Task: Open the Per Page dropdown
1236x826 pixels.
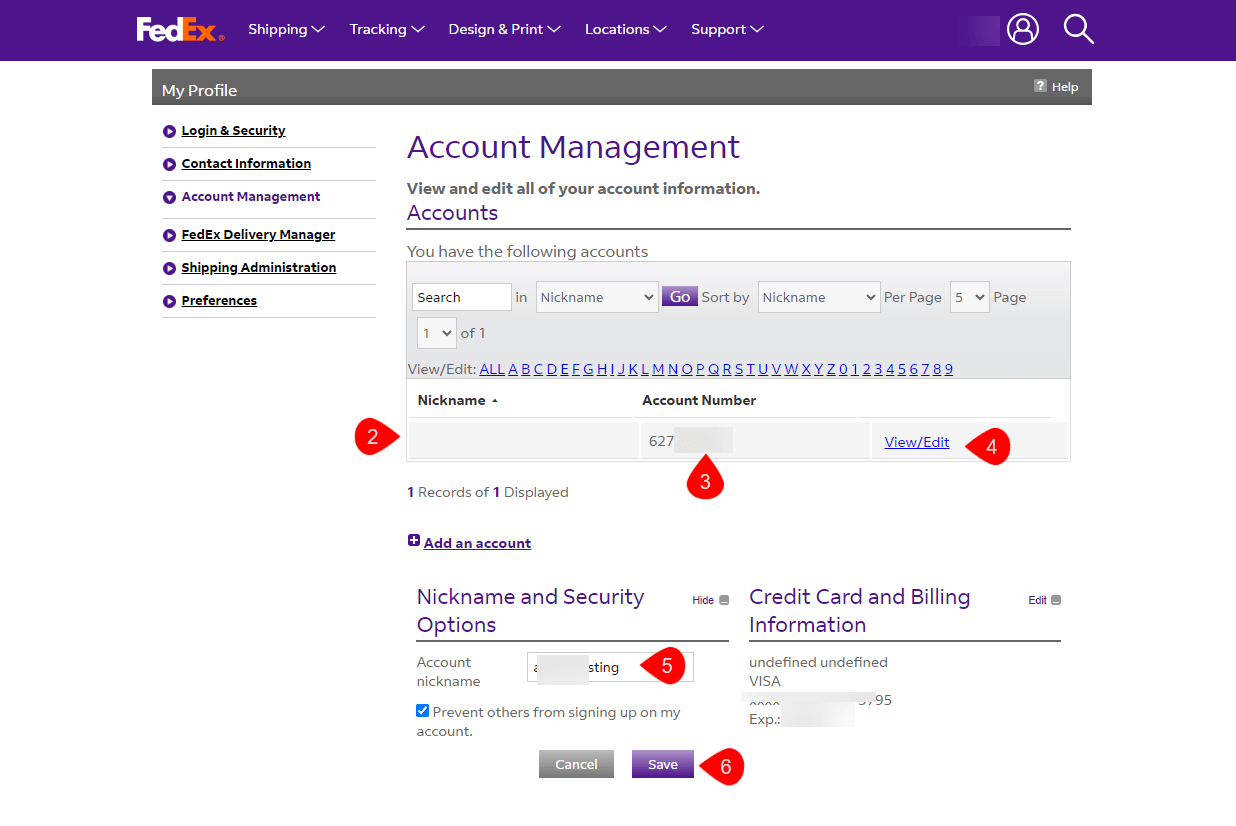Action: 969,297
